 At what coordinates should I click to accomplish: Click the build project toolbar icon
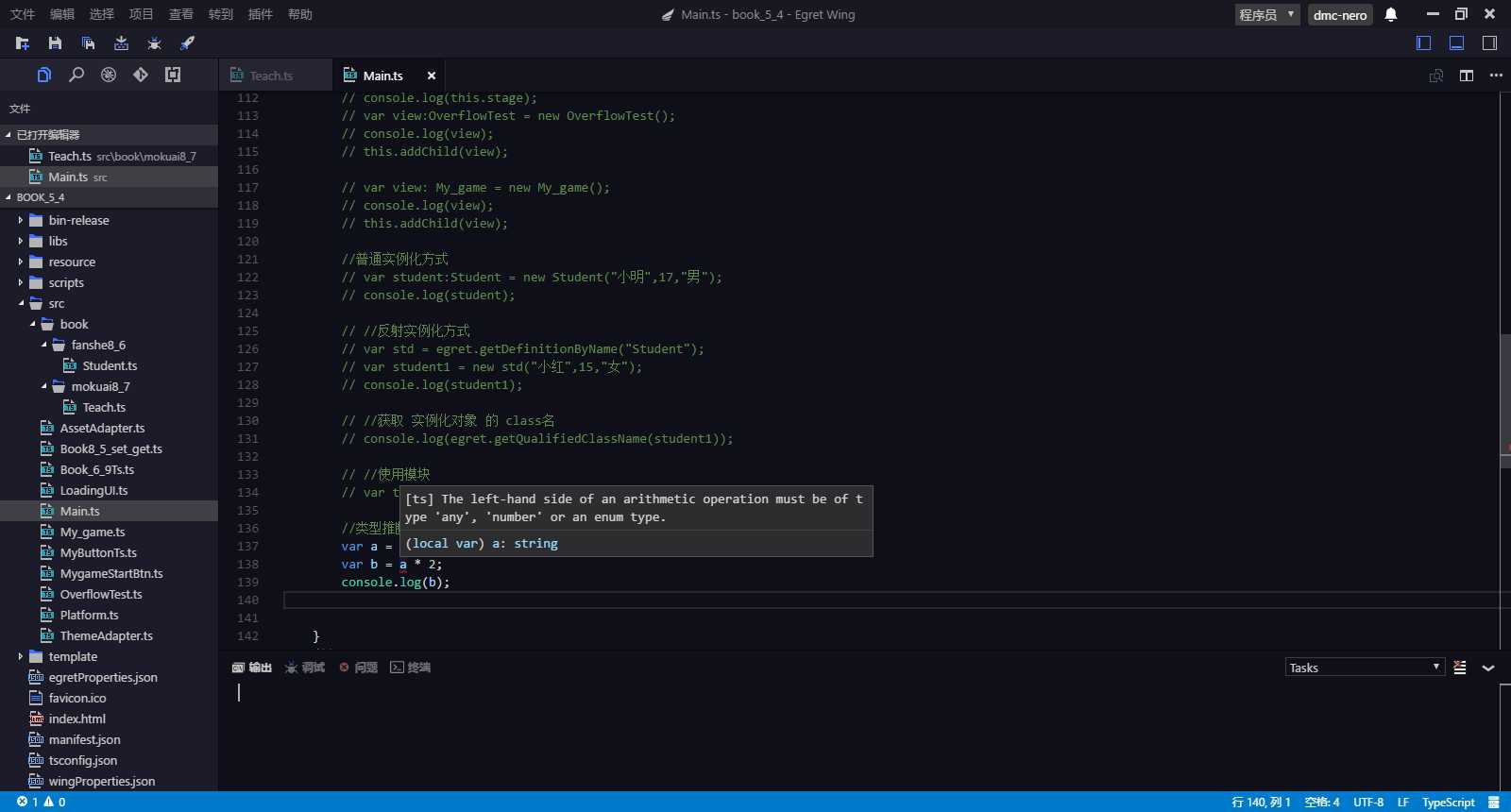point(121,43)
